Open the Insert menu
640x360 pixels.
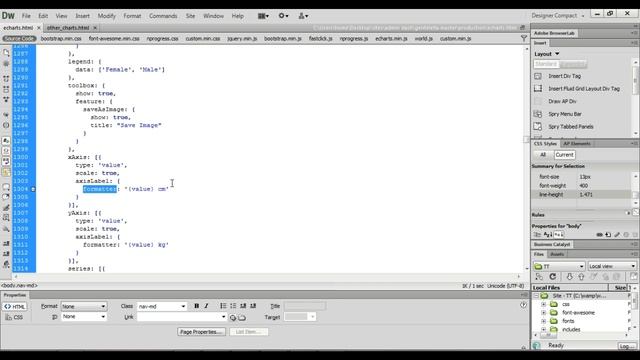(82, 16)
